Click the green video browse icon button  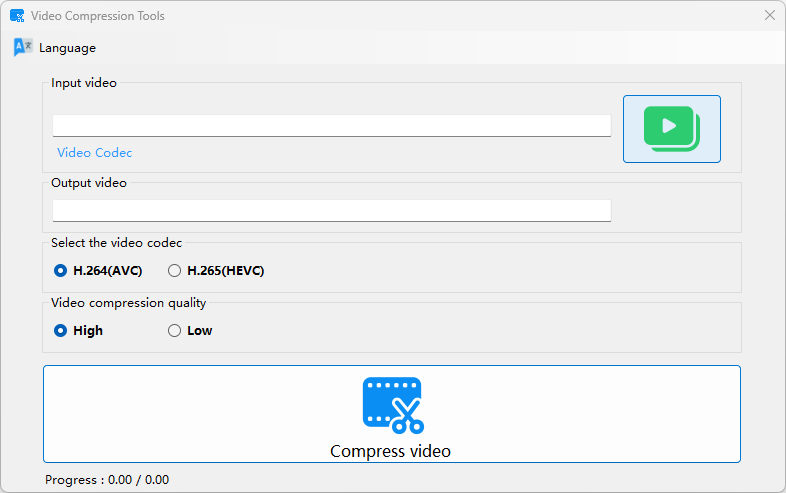pos(672,129)
